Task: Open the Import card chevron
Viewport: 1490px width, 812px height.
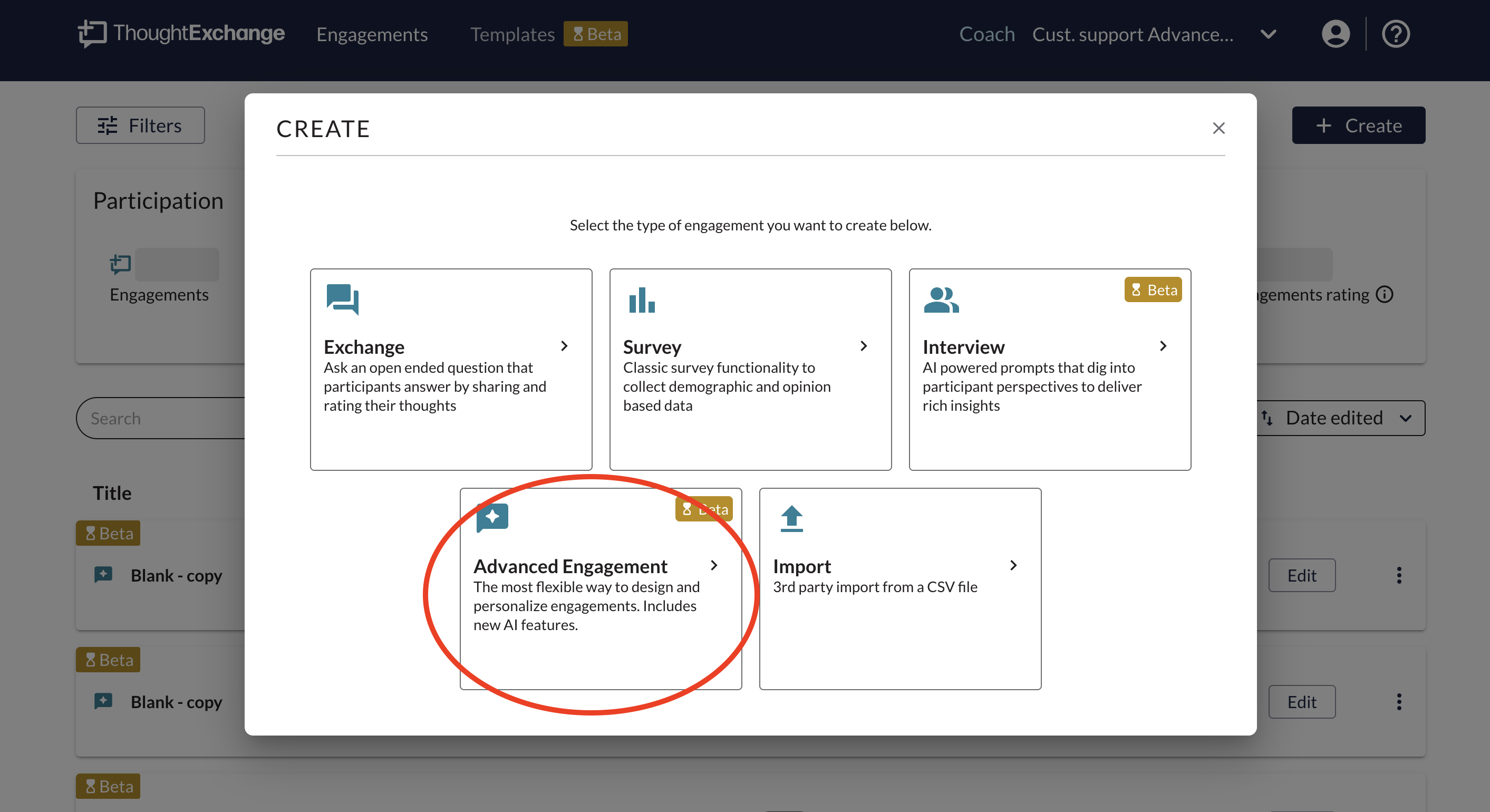Action: click(x=1013, y=565)
